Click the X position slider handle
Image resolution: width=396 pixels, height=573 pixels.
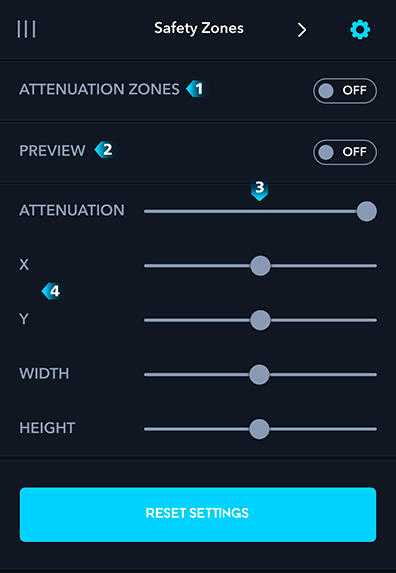(x=260, y=266)
